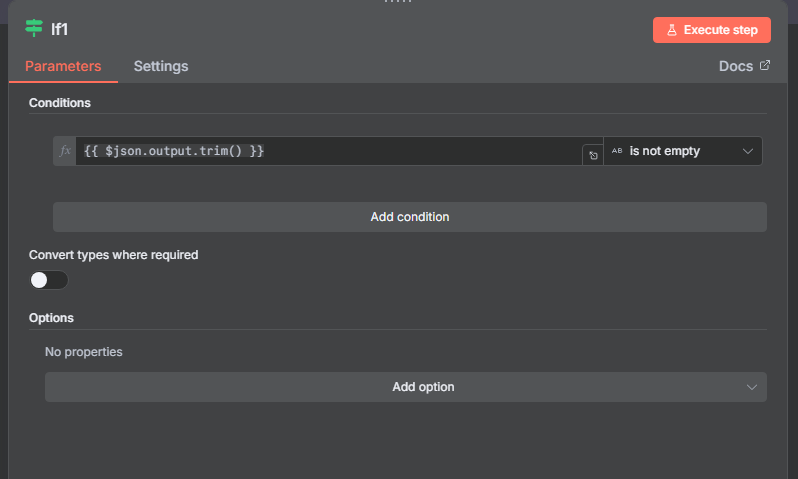Click the $json.output.trim() expression field
The image size is (798, 479).
point(330,151)
